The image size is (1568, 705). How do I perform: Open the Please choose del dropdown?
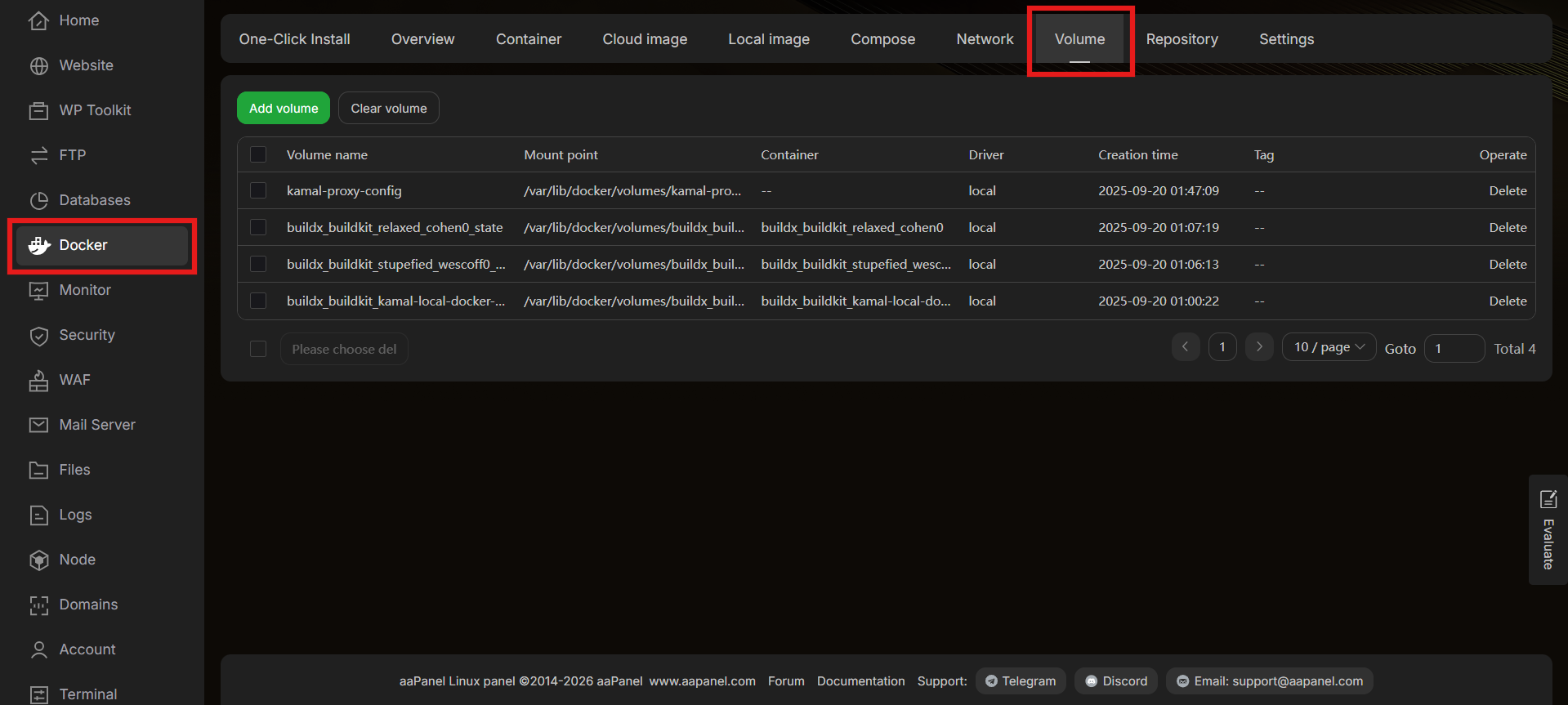point(344,349)
